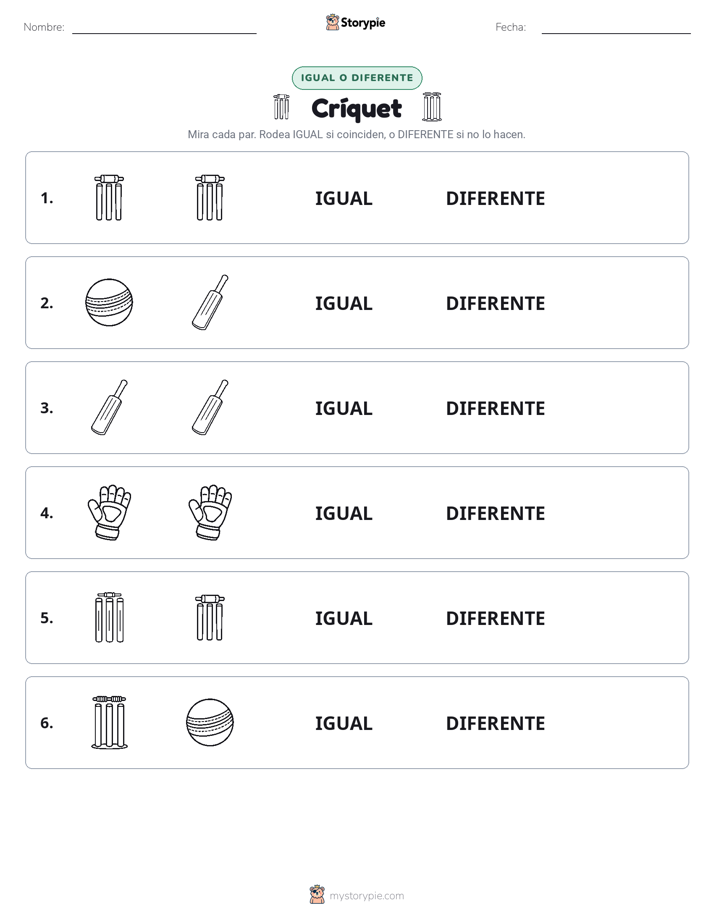
Task: Choose IGUAL in row 4
Action: tap(343, 513)
